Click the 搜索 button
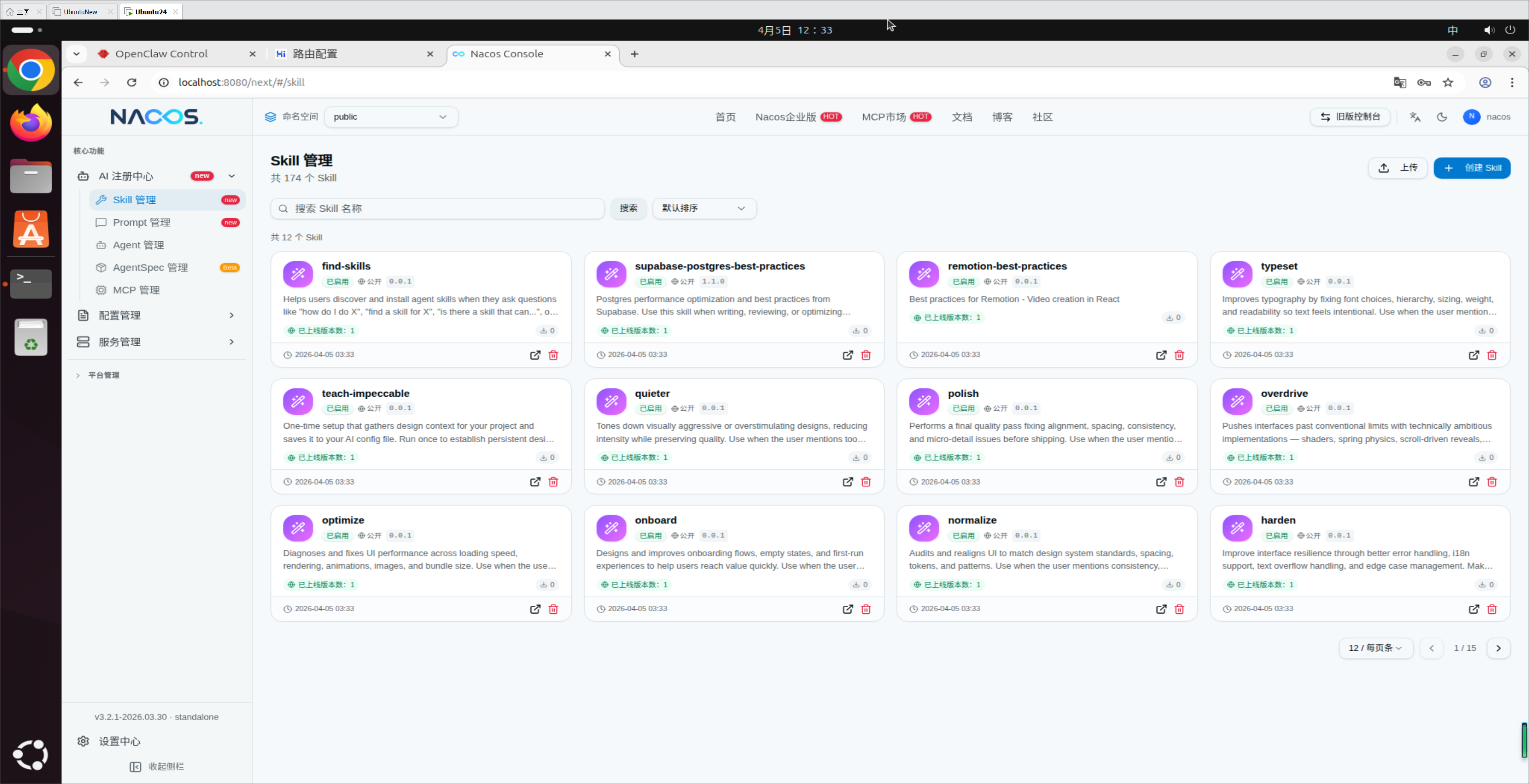The height and width of the screenshot is (784, 1529). click(628, 208)
